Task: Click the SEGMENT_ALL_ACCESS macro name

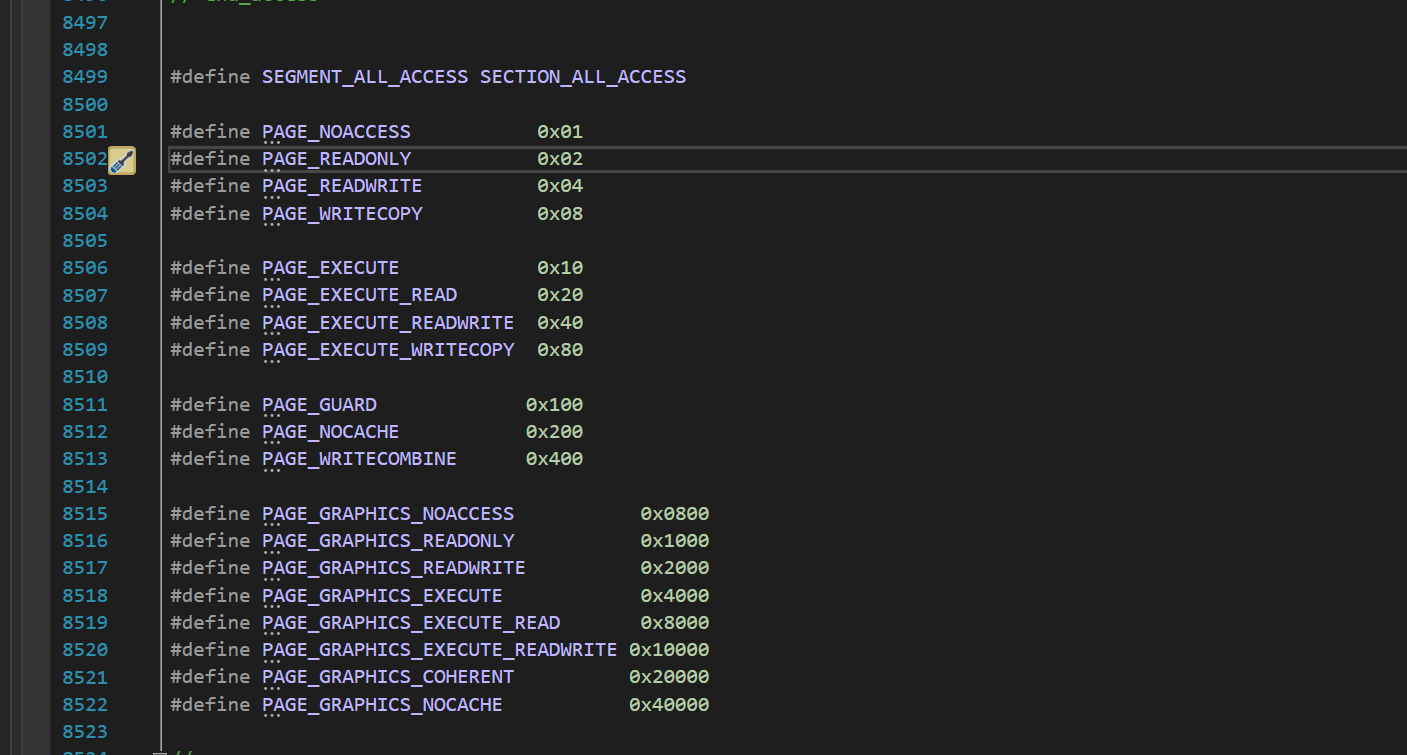Action: point(365,77)
